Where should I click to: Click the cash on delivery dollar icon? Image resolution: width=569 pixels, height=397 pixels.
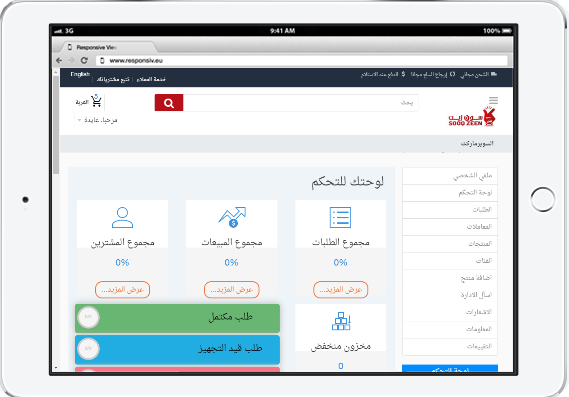click(x=403, y=74)
